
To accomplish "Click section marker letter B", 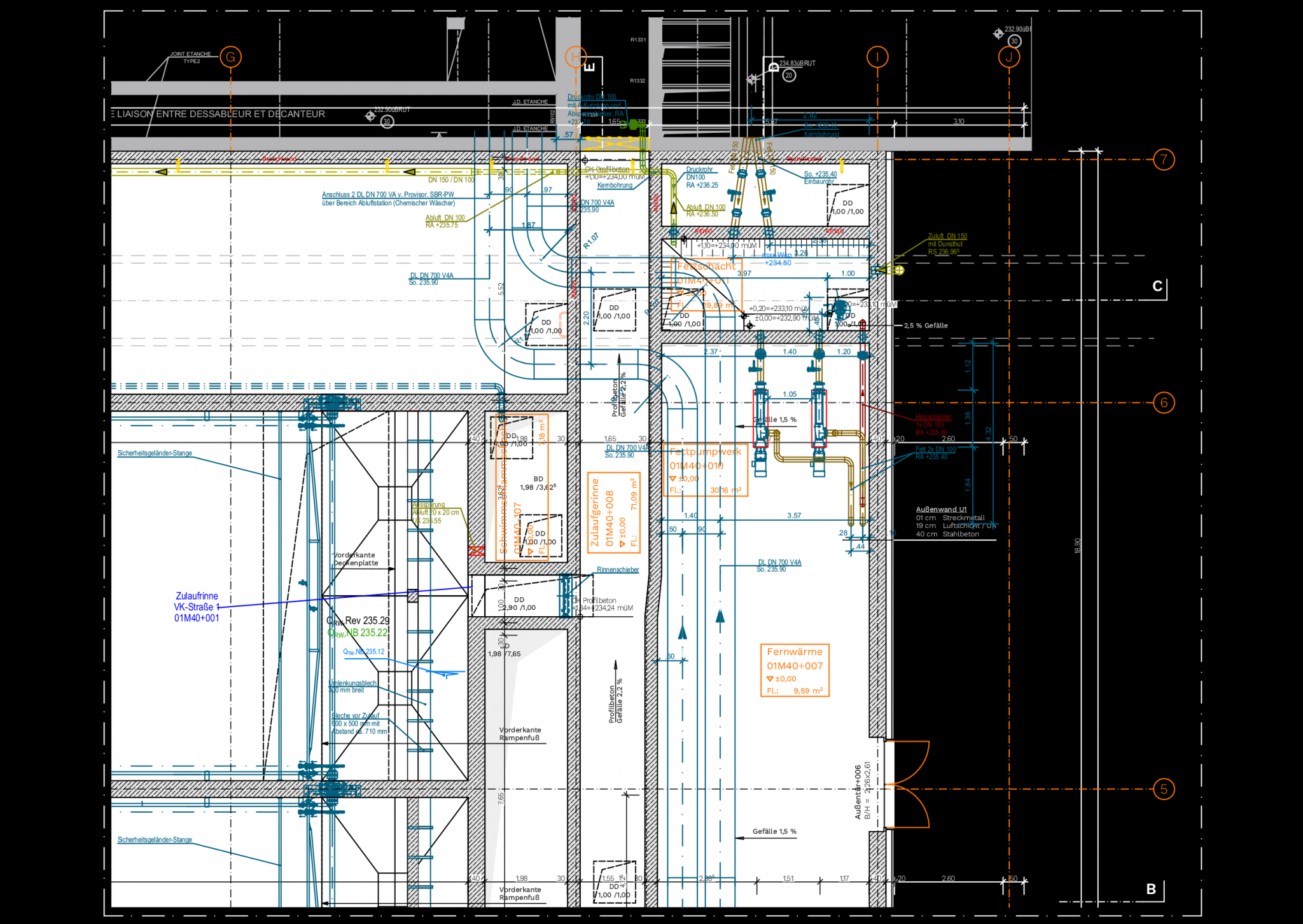I will (x=1151, y=889).
